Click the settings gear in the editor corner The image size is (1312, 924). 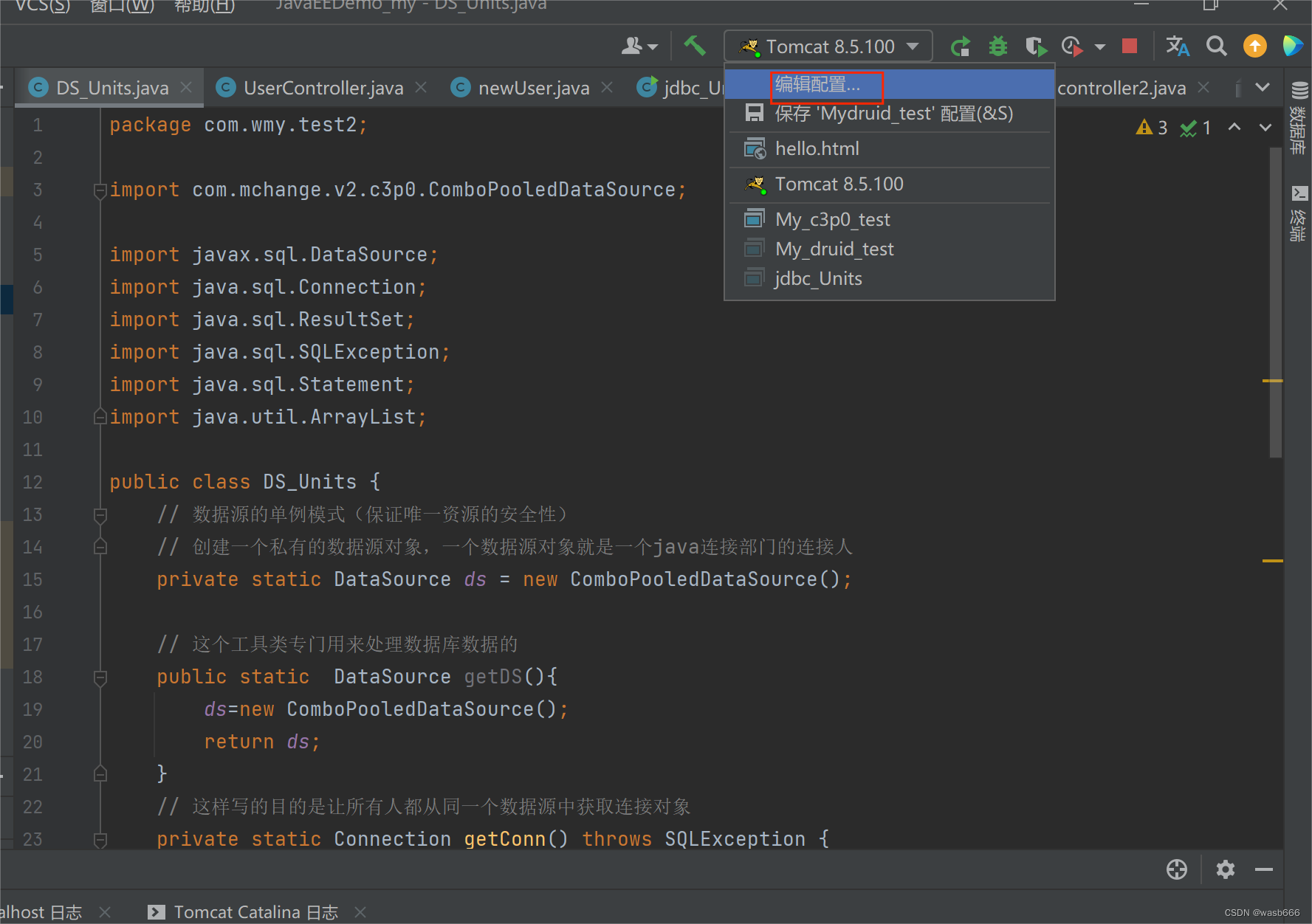pos(1225,869)
